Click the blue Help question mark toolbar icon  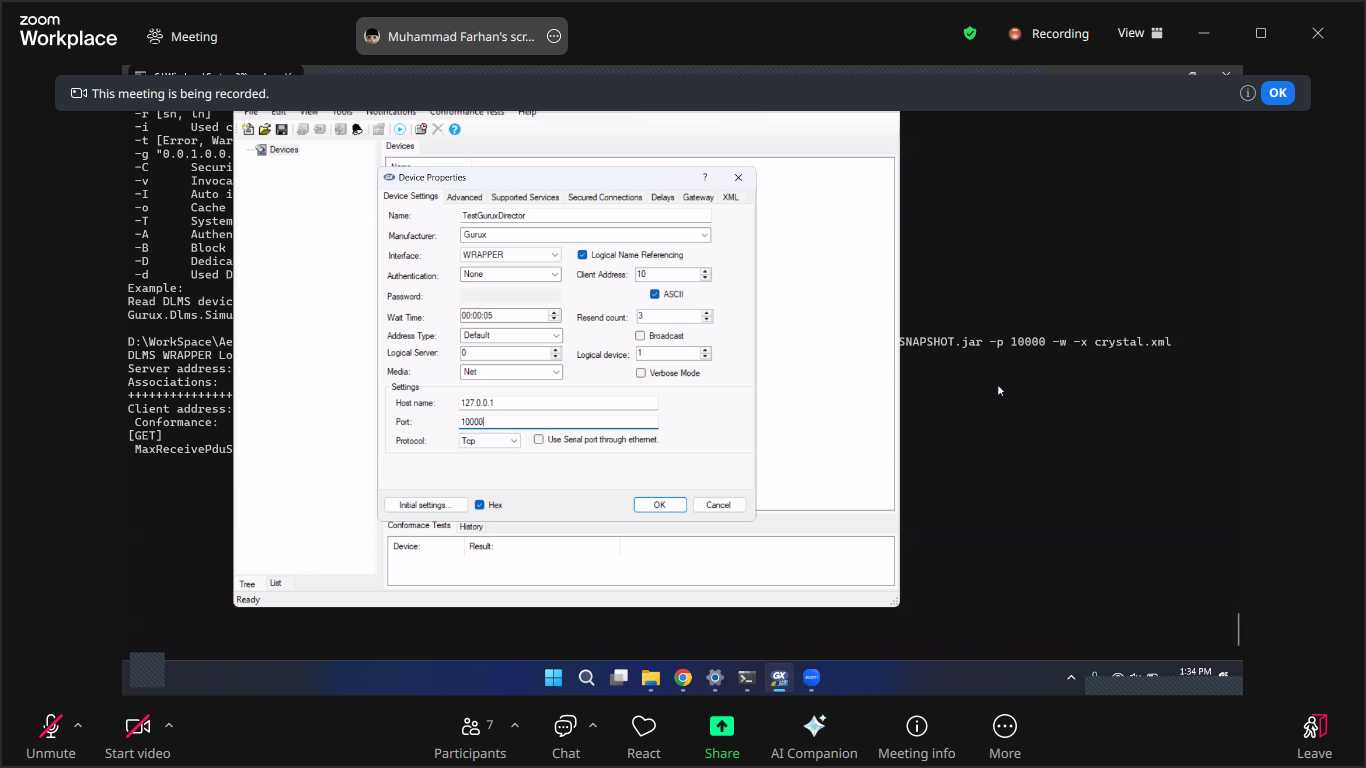[454, 129]
